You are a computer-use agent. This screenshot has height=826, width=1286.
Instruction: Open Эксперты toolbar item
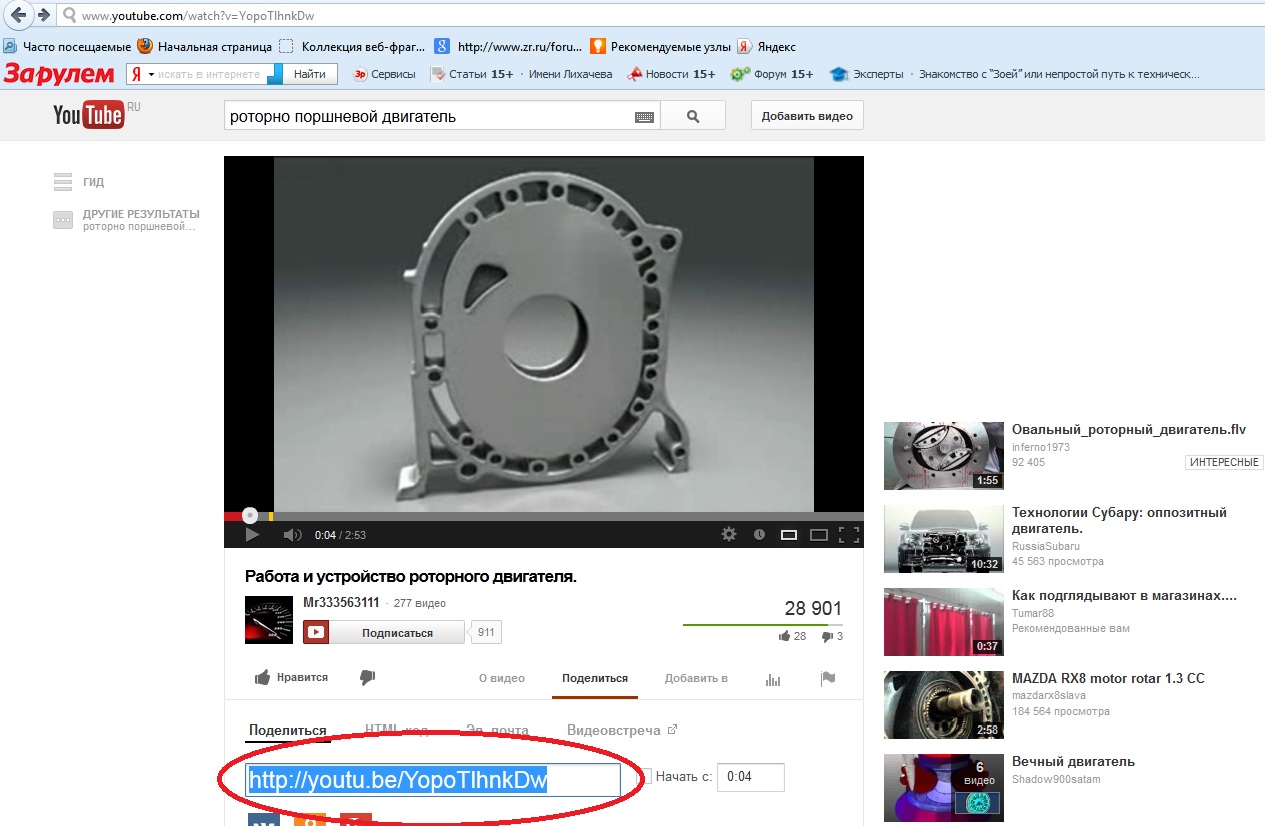(x=866, y=74)
